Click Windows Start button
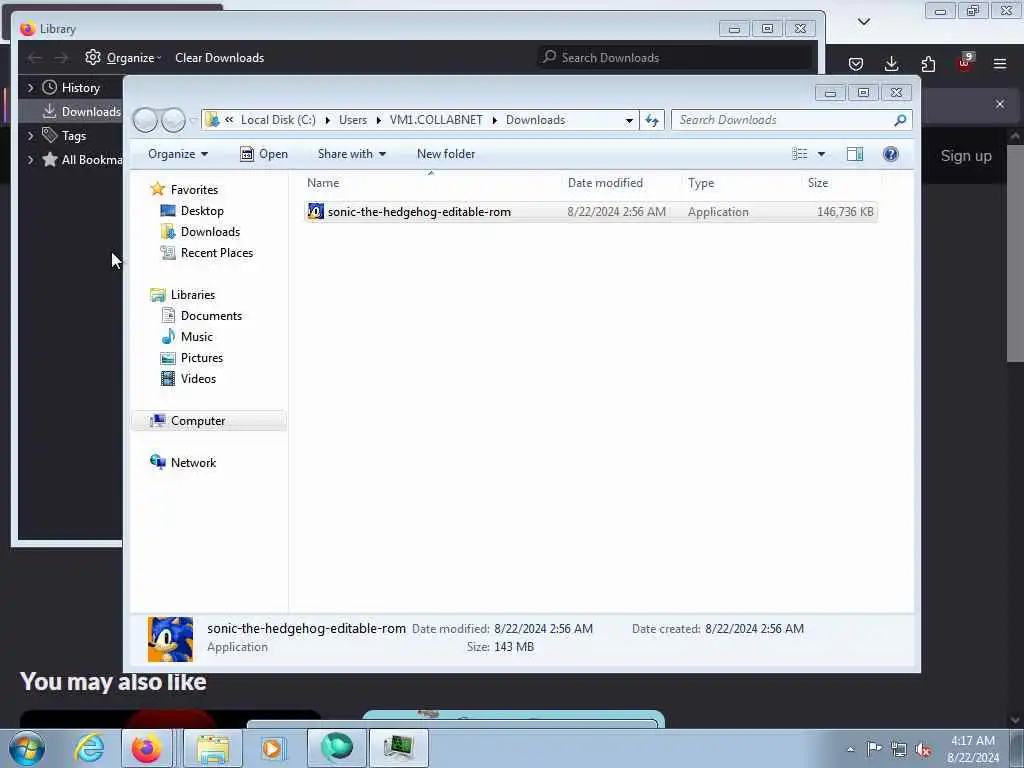Image resolution: width=1024 pixels, height=768 pixels. pos(27,748)
